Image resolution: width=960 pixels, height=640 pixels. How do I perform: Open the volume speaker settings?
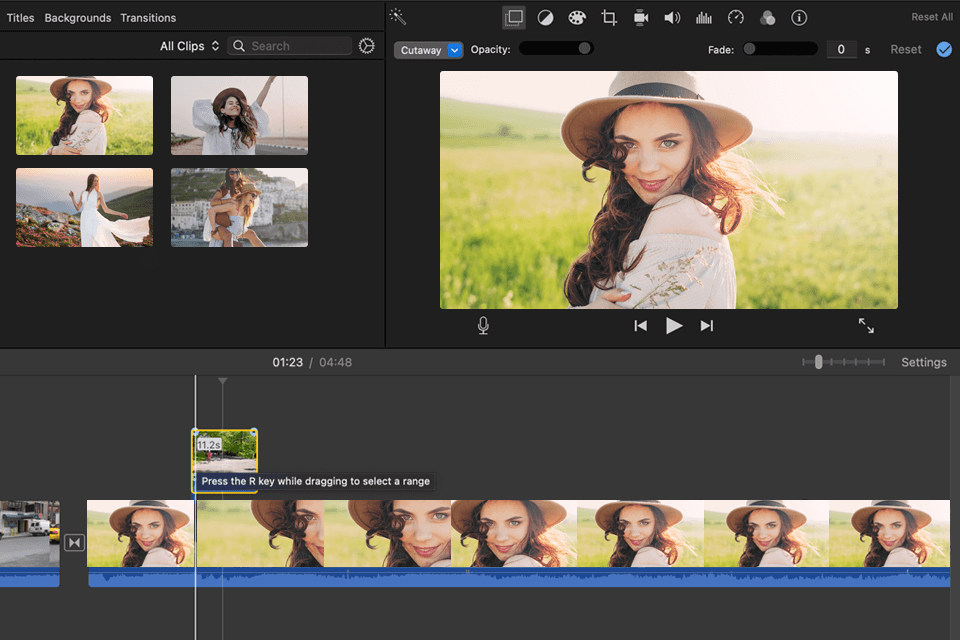click(672, 17)
